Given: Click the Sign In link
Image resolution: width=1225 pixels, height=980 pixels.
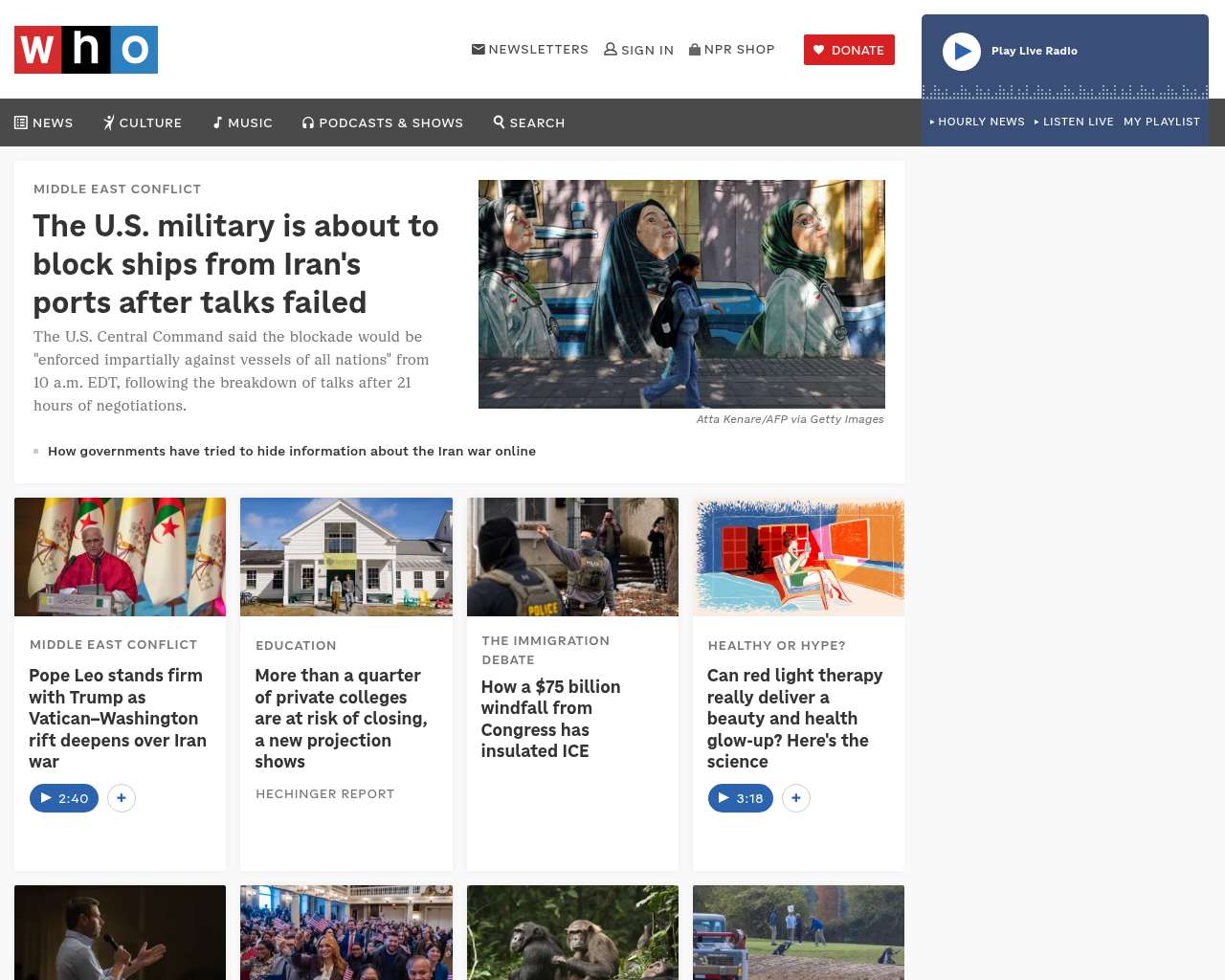Looking at the screenshot, I should pos(639,50).
